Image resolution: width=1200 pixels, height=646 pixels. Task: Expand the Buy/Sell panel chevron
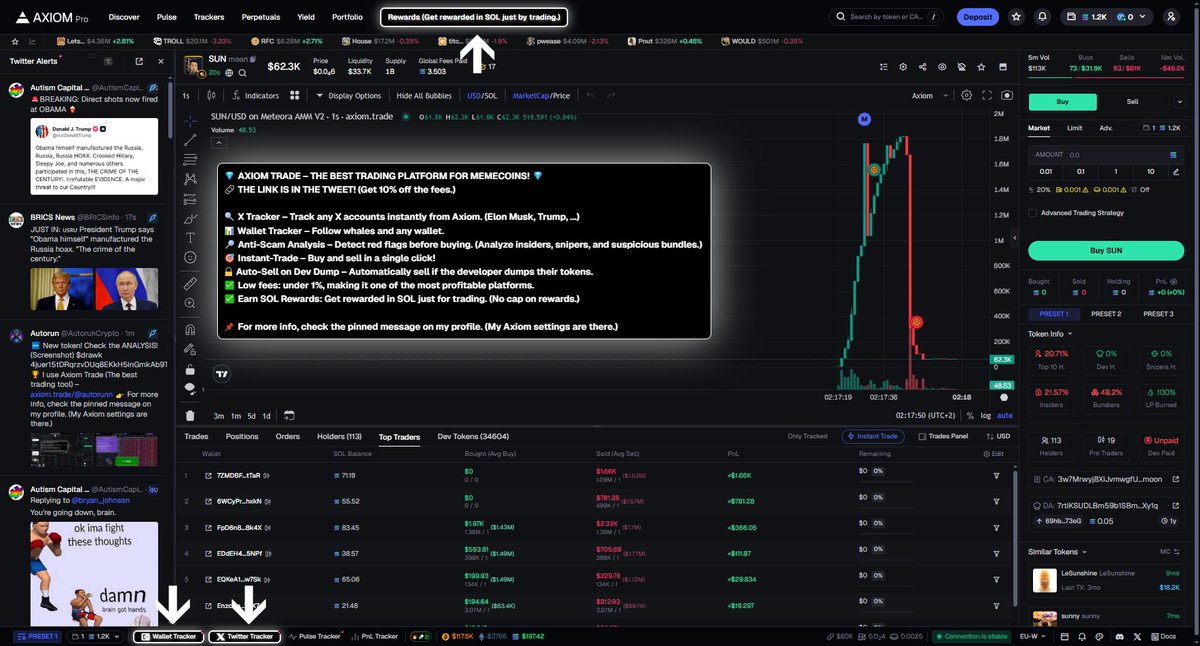point(1181,101)
